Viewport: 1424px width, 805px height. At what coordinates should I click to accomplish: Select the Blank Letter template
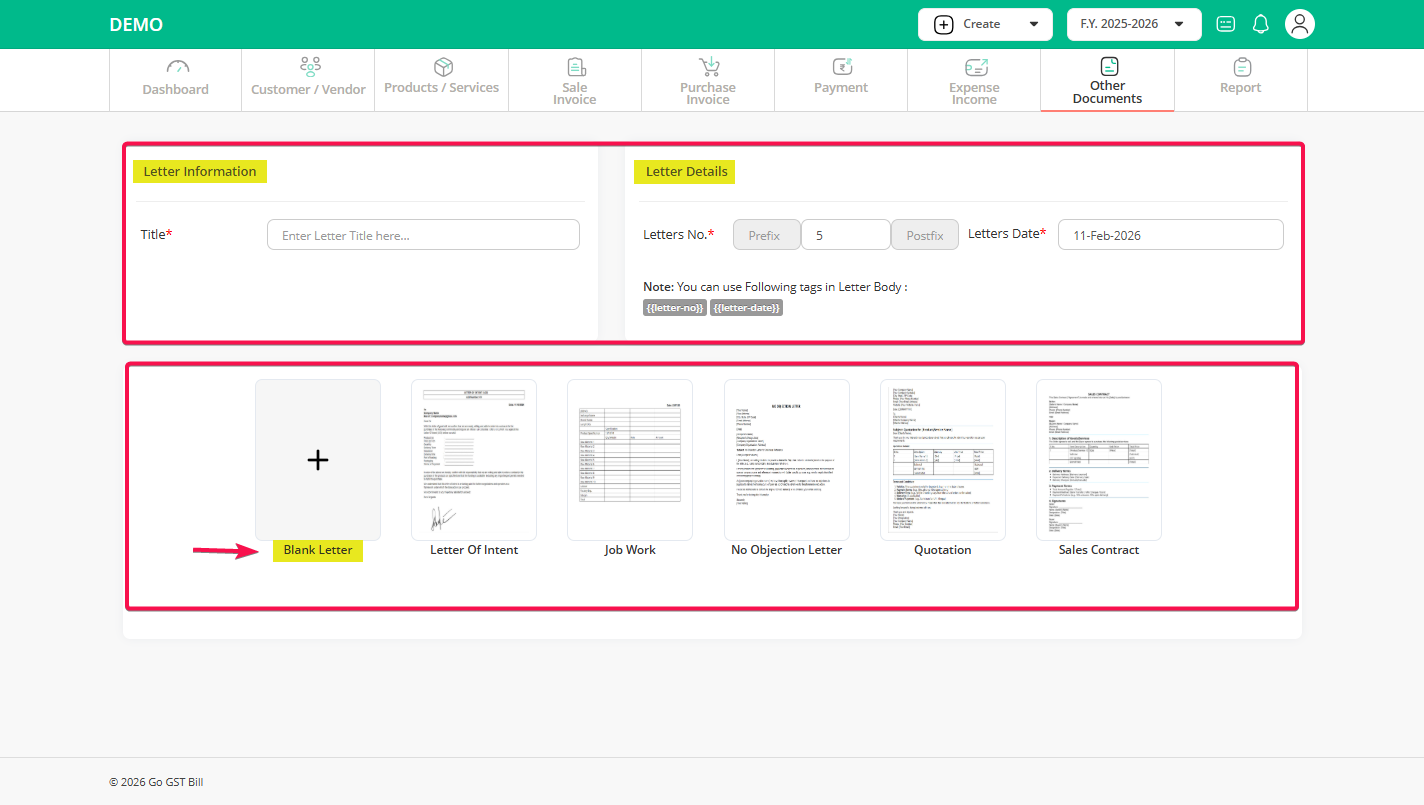317,460
